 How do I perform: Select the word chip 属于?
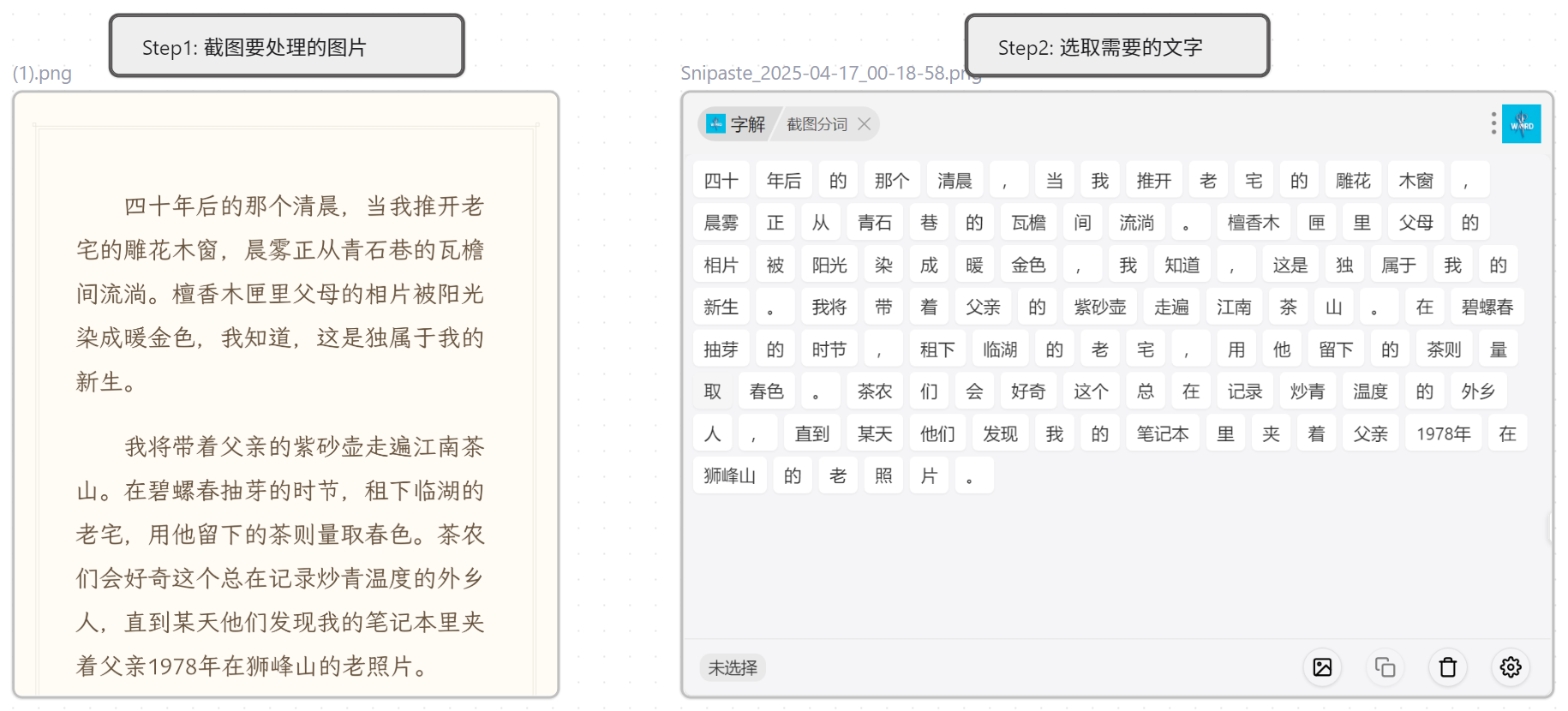(1399, 265)
